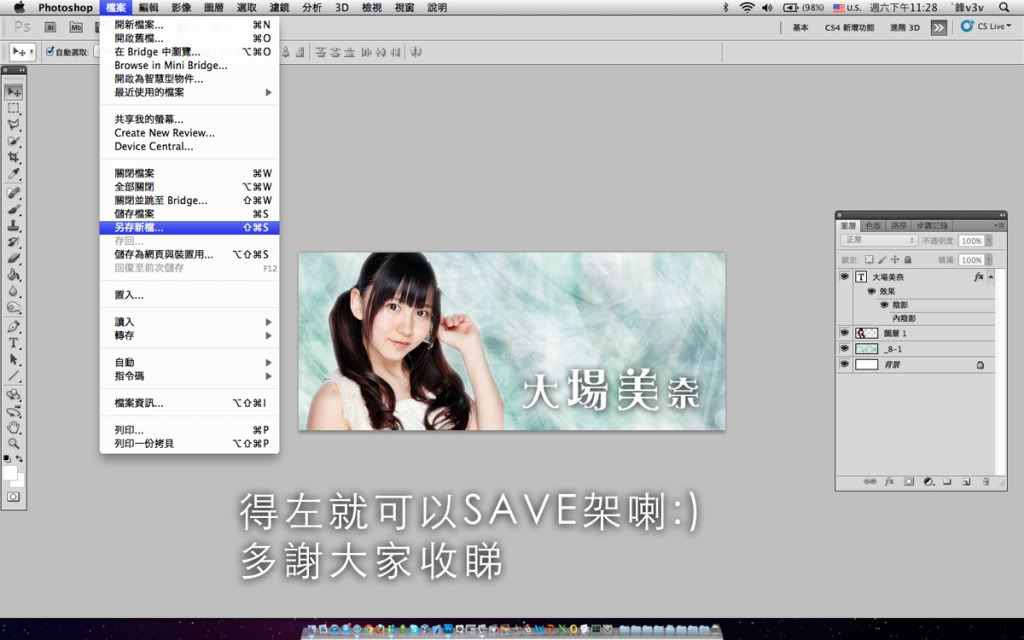Switch to the 基本 workspace

(800, 28)
